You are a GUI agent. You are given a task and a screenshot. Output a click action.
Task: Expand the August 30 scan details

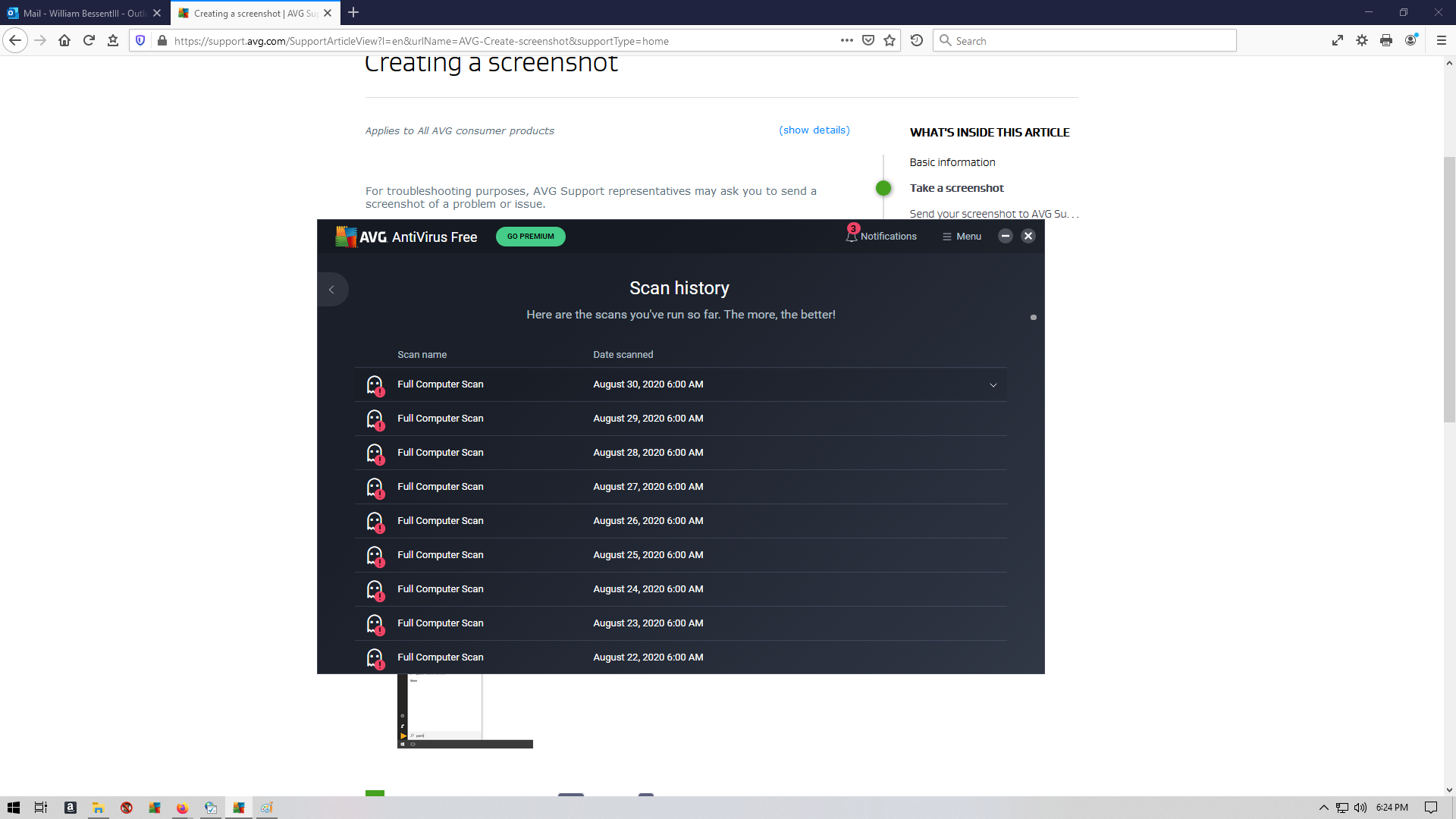tap(993, 384)
